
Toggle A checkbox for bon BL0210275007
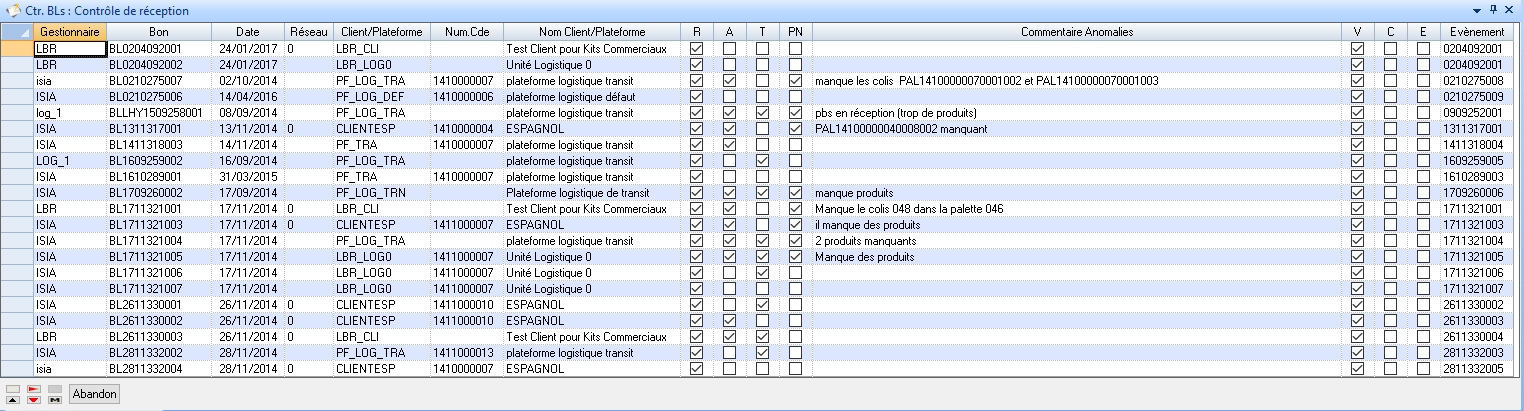click(729, 80)
